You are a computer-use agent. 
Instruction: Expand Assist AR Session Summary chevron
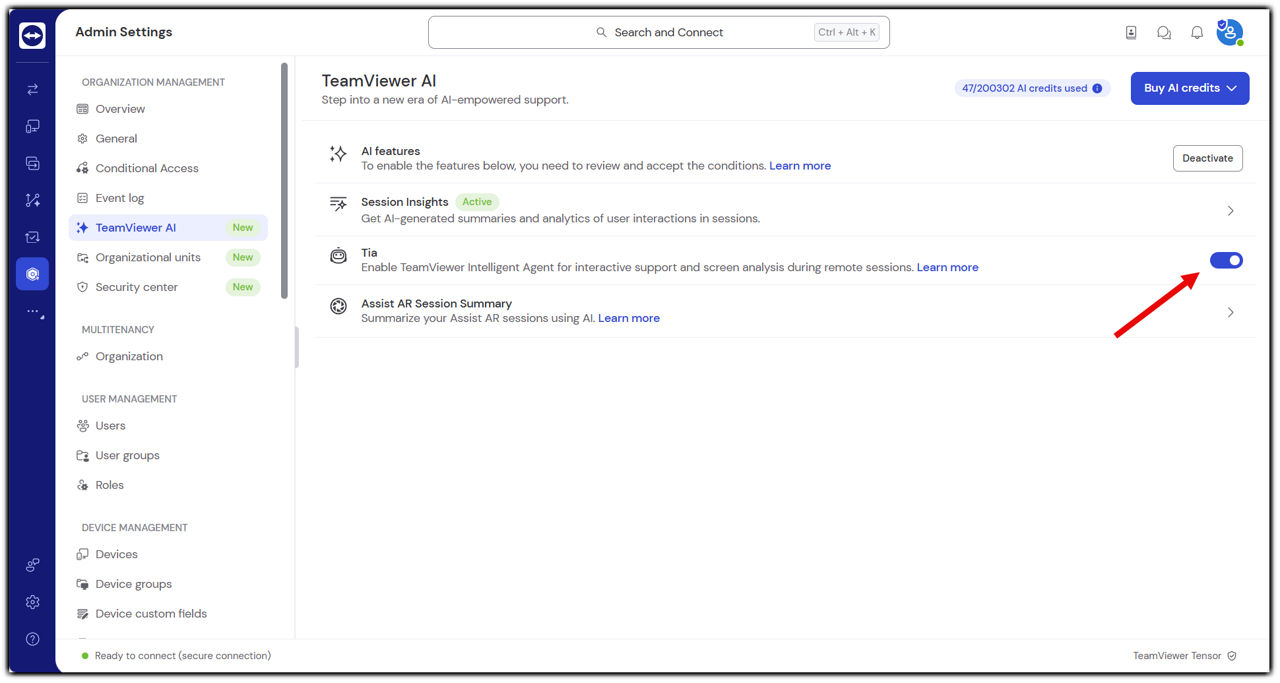[1230, 312]
